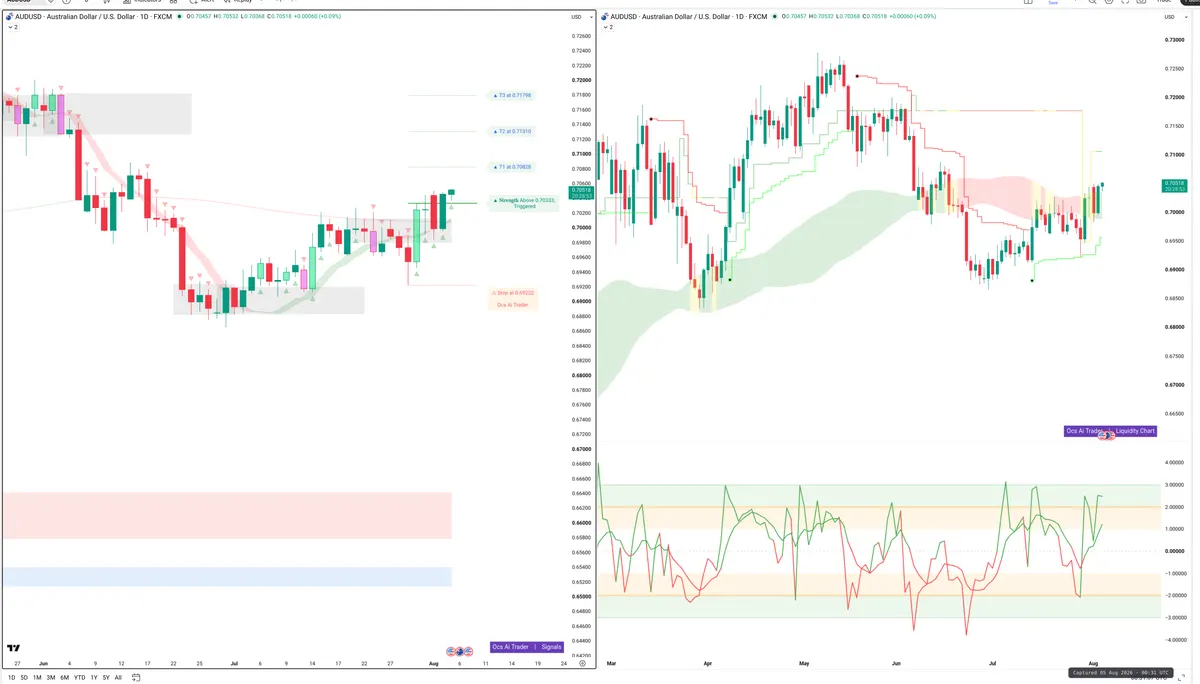Select the orange 'Ocs Ai Trader' label under Stop
The image size is (1200, 684).
click(x=513, y=304)
